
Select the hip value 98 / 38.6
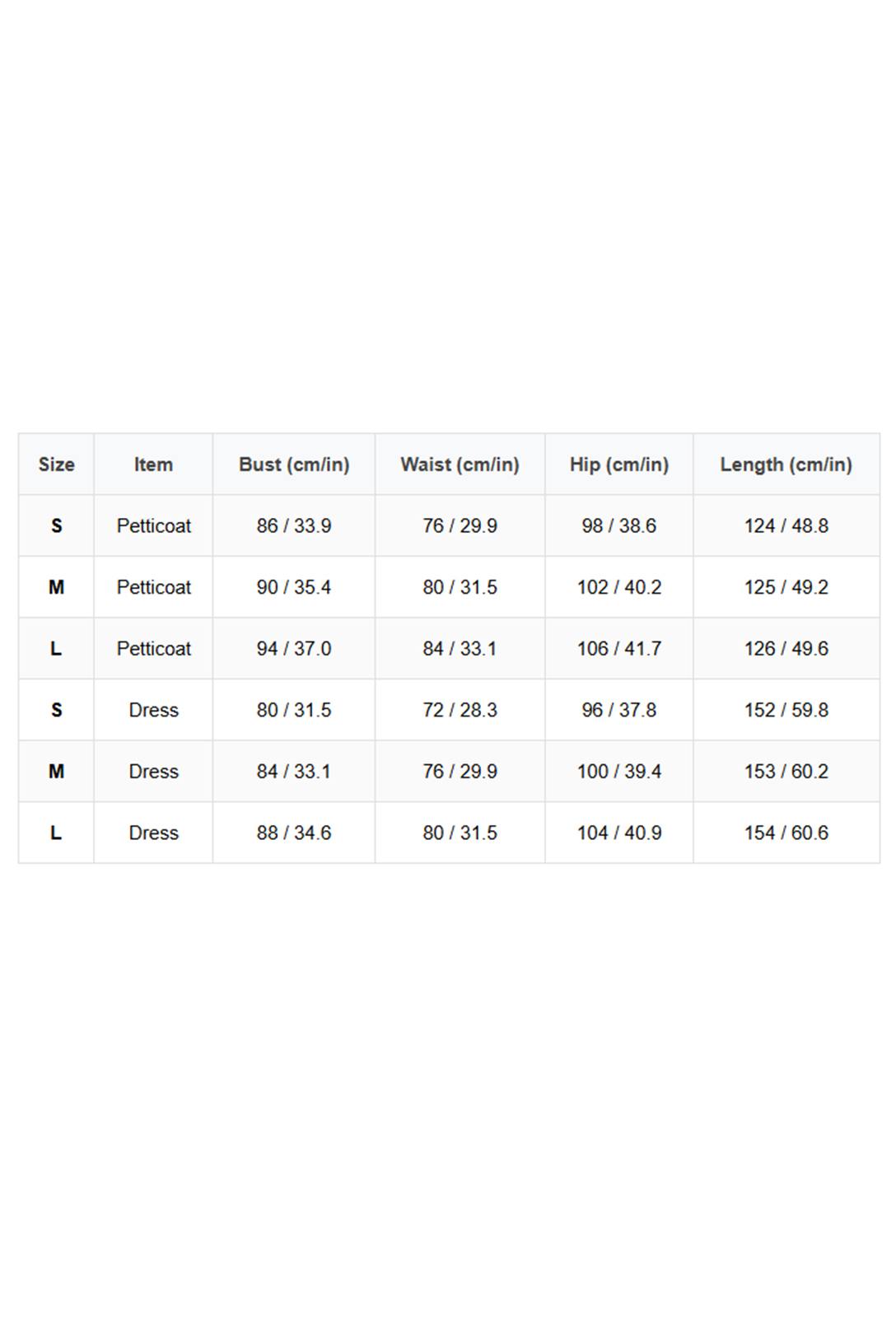(619, 525)
